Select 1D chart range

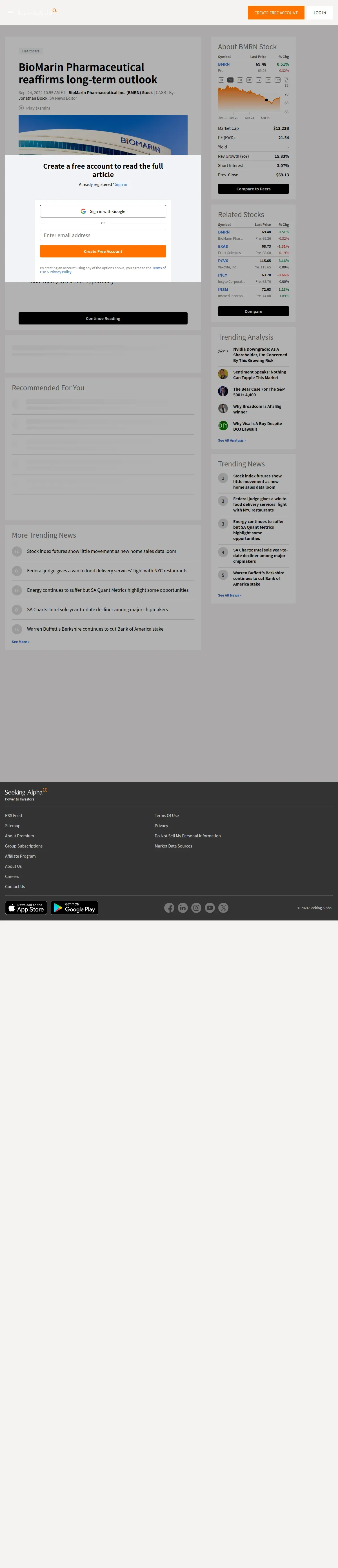(x=221, y=80)
